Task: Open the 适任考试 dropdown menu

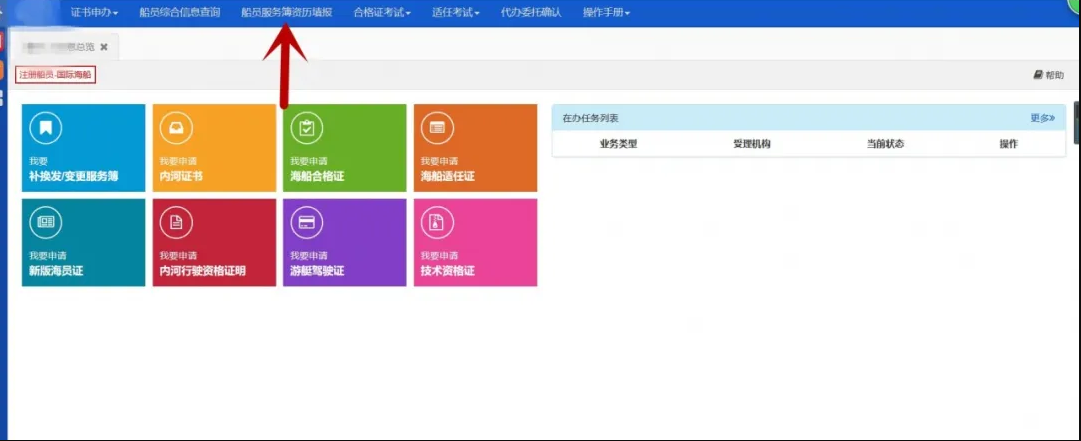Action: 455,13
